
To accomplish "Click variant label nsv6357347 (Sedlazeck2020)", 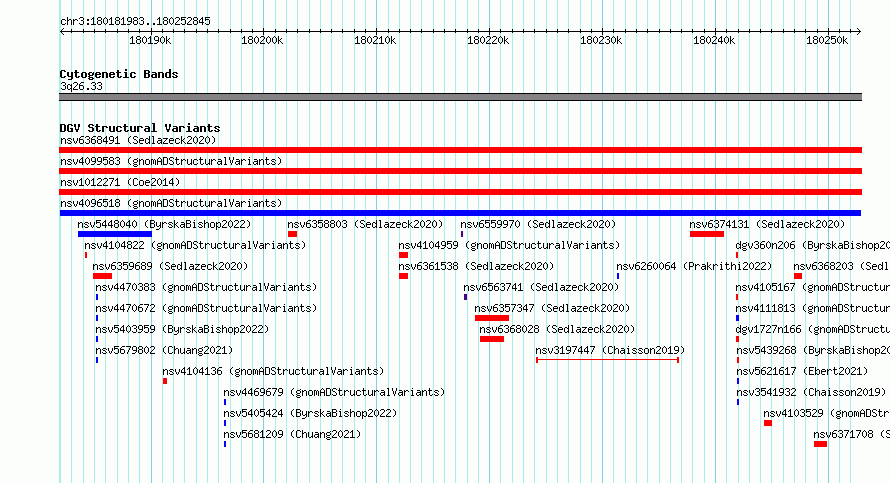I will point(552,308).
